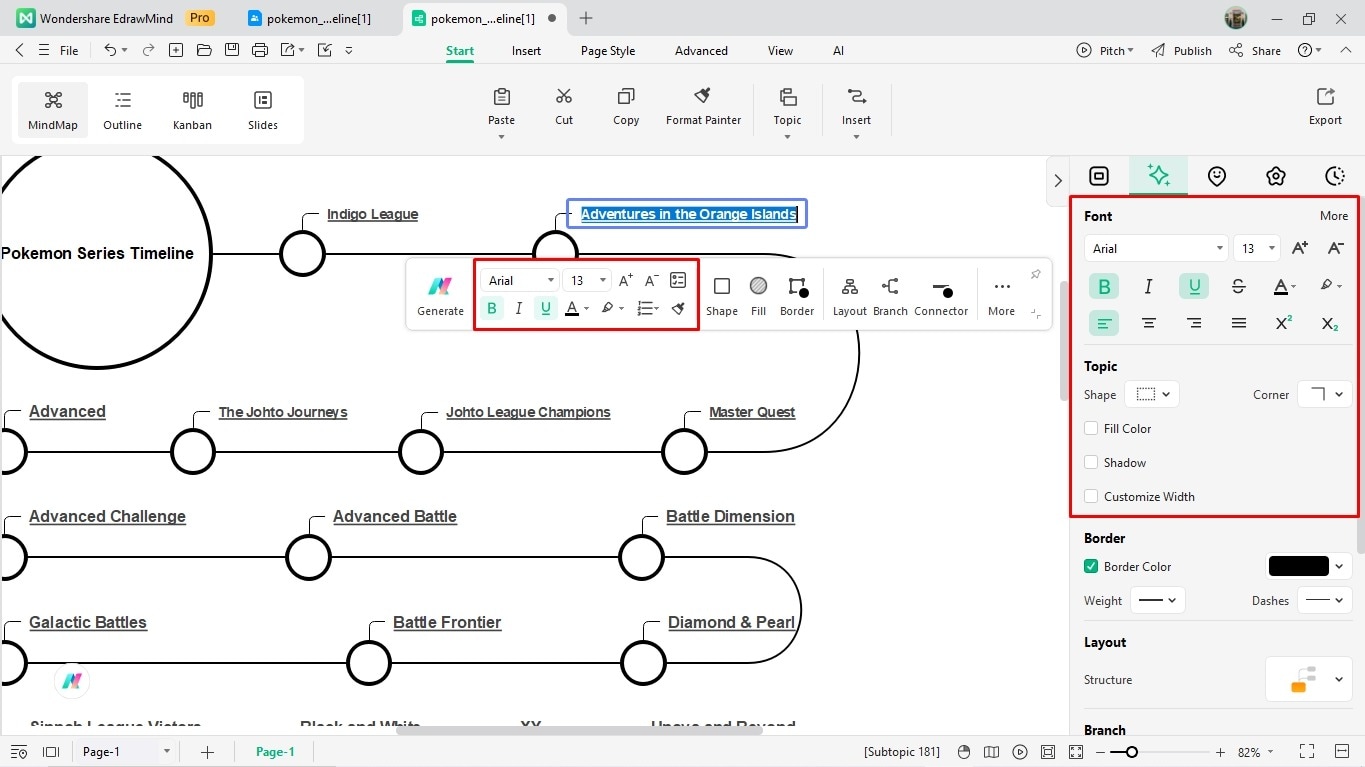Open the Corner style dropdown
This screenshot has width=1365, height=767.
(1325, 394)
